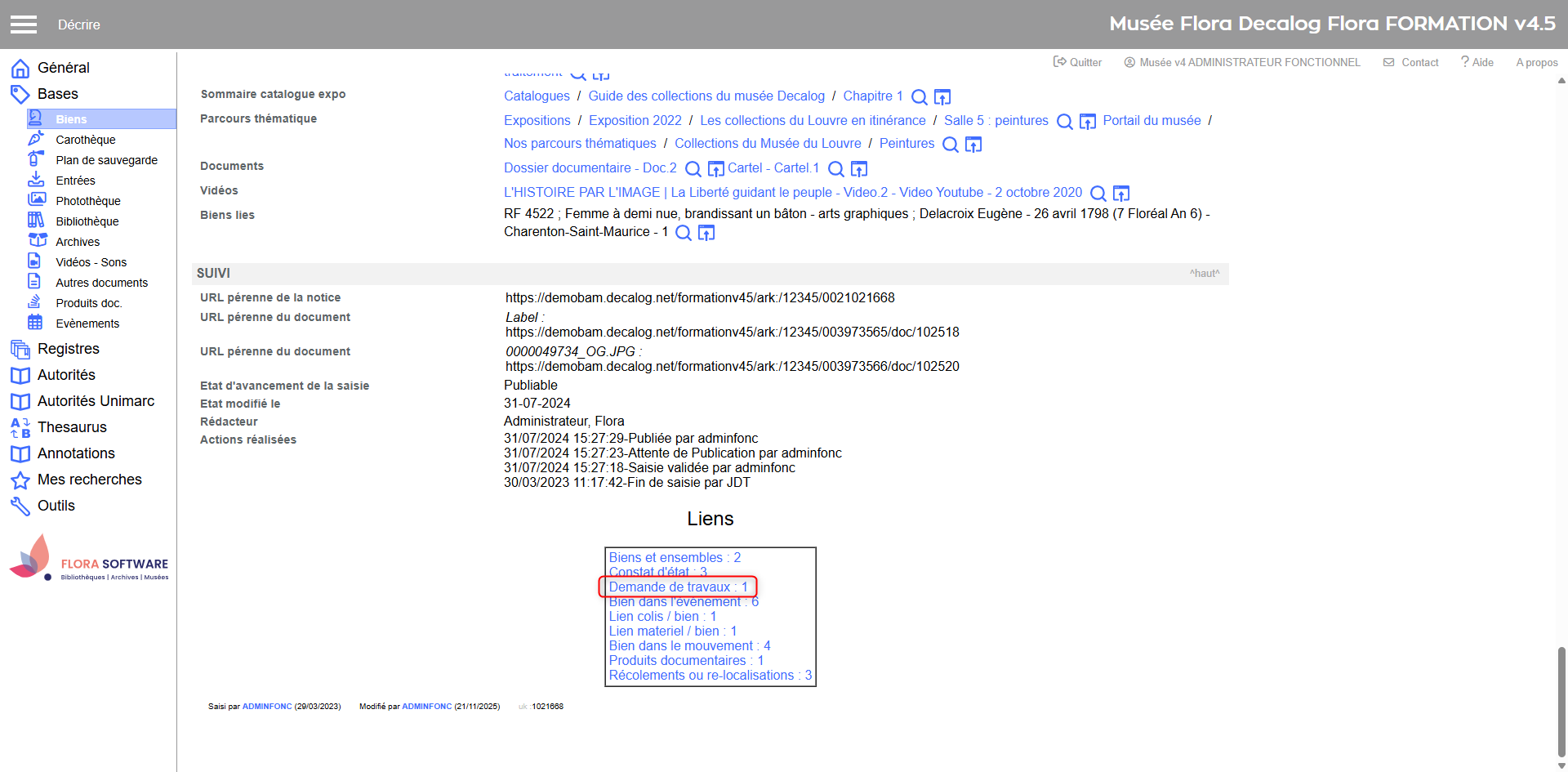Follow Récolements ou re-localisations link
Screen dimensions: 1568x772
pyautogui.click(x=710, y=675)
